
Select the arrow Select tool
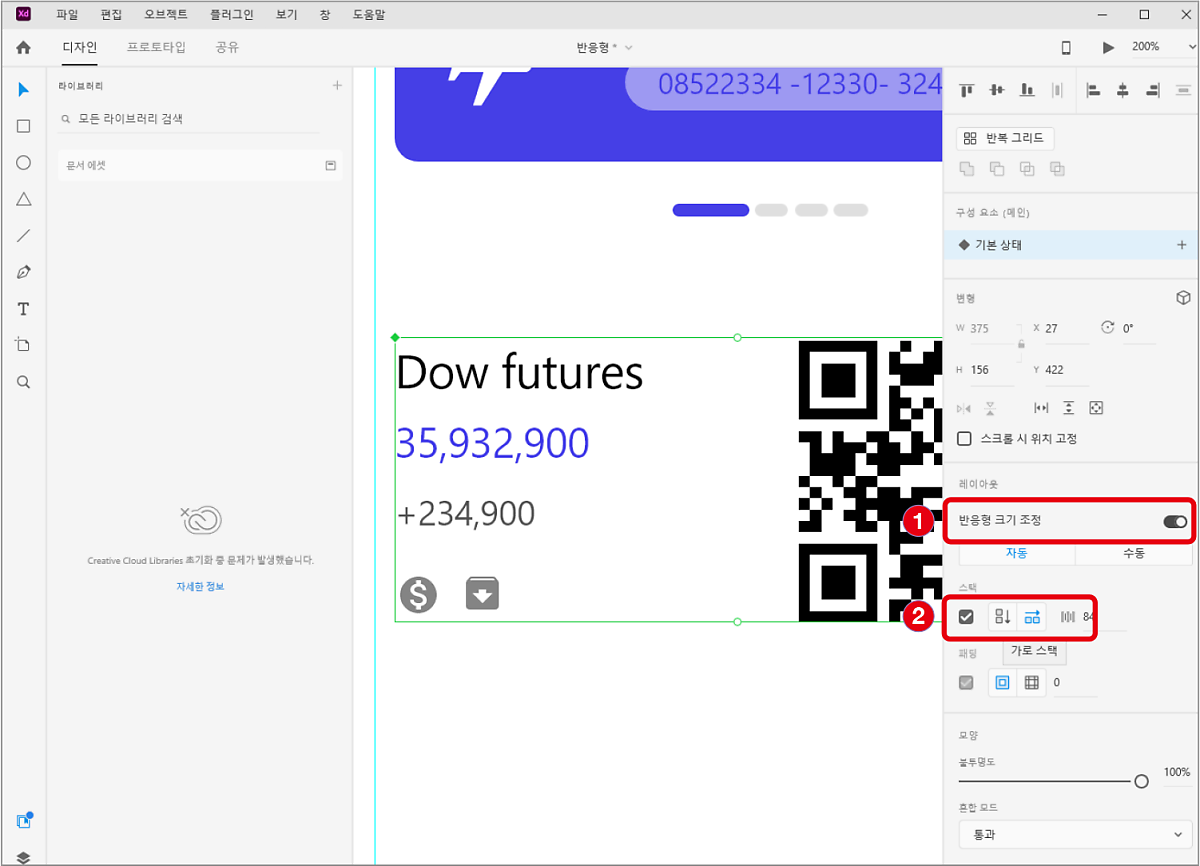tap(24, 90)
